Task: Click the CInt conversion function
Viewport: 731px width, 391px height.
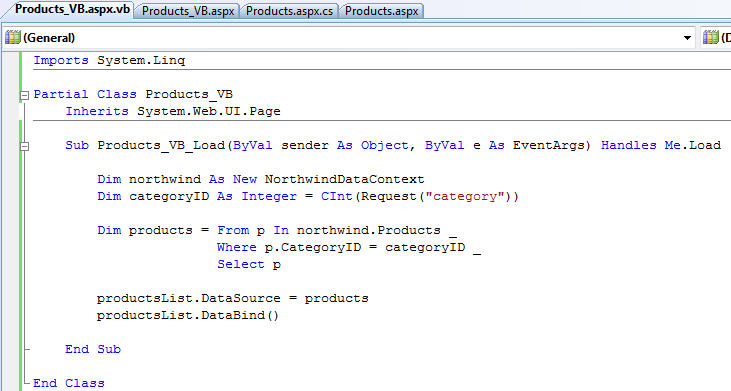Action: pyautogui.click(x=337, y=196)
